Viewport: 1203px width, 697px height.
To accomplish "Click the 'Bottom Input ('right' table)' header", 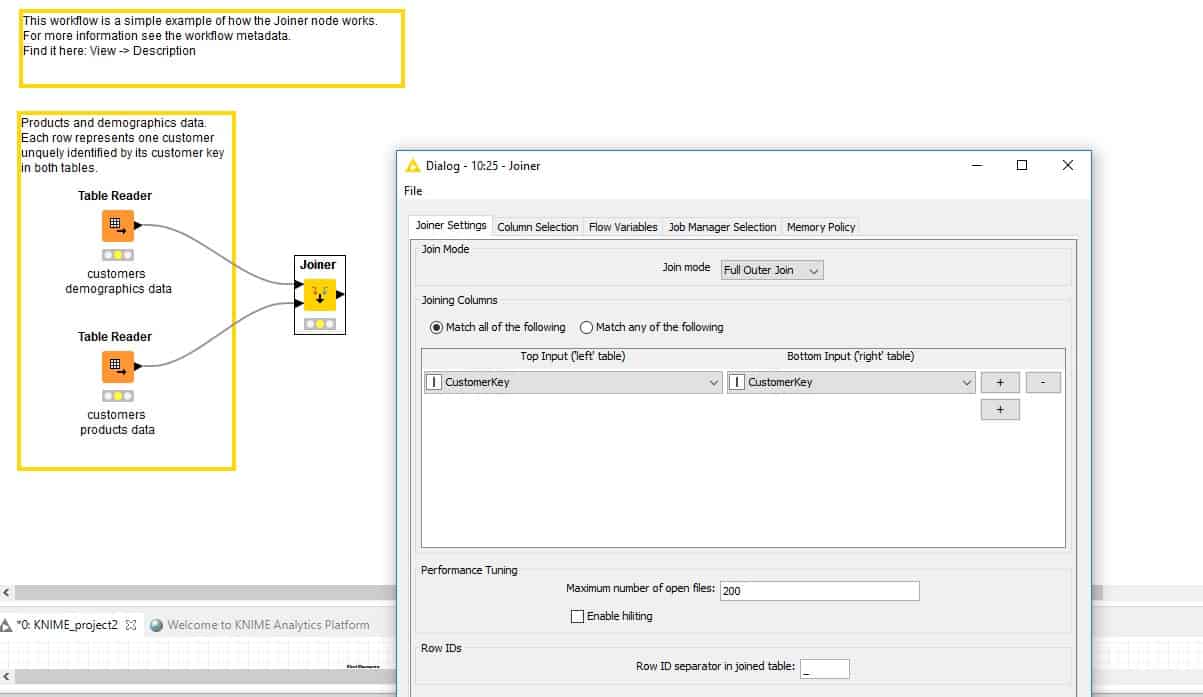I will coord(851,356).
